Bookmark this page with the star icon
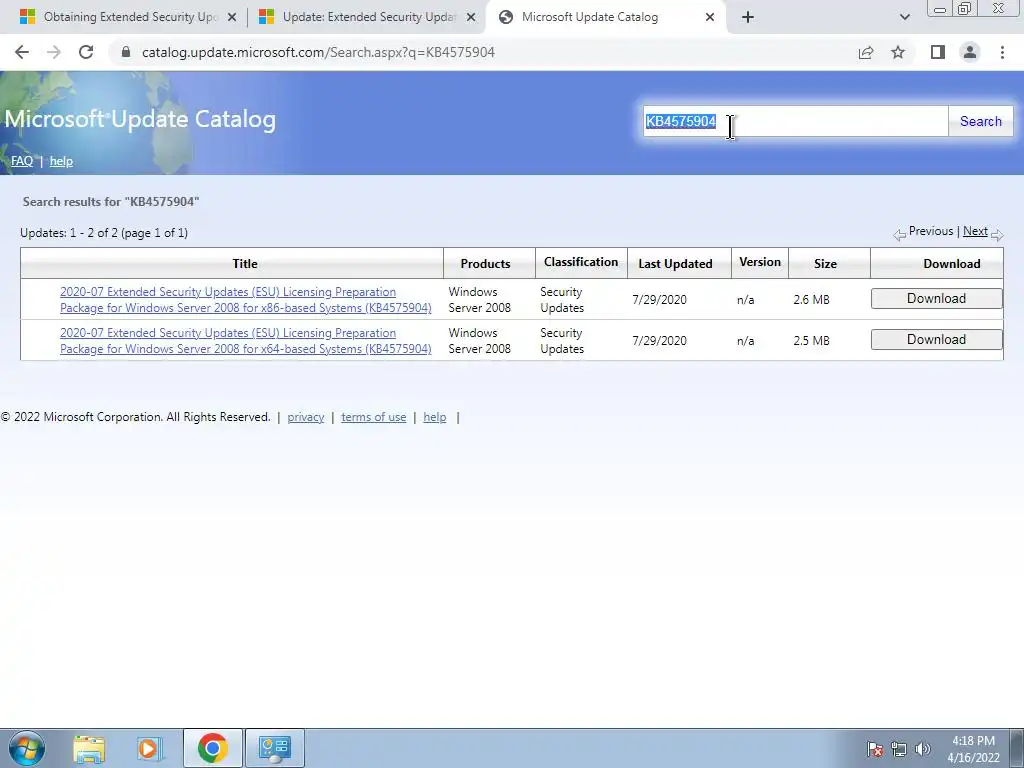 tap(899, 52)
